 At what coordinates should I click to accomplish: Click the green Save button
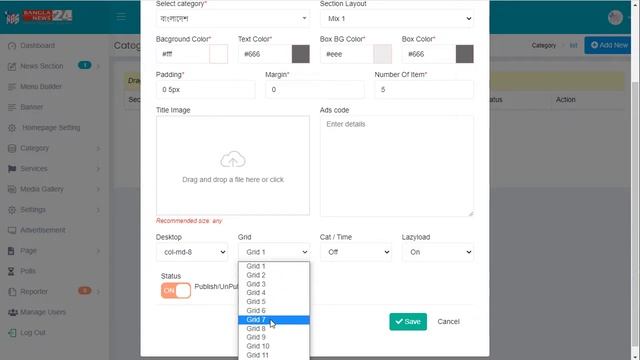[408, 322]
